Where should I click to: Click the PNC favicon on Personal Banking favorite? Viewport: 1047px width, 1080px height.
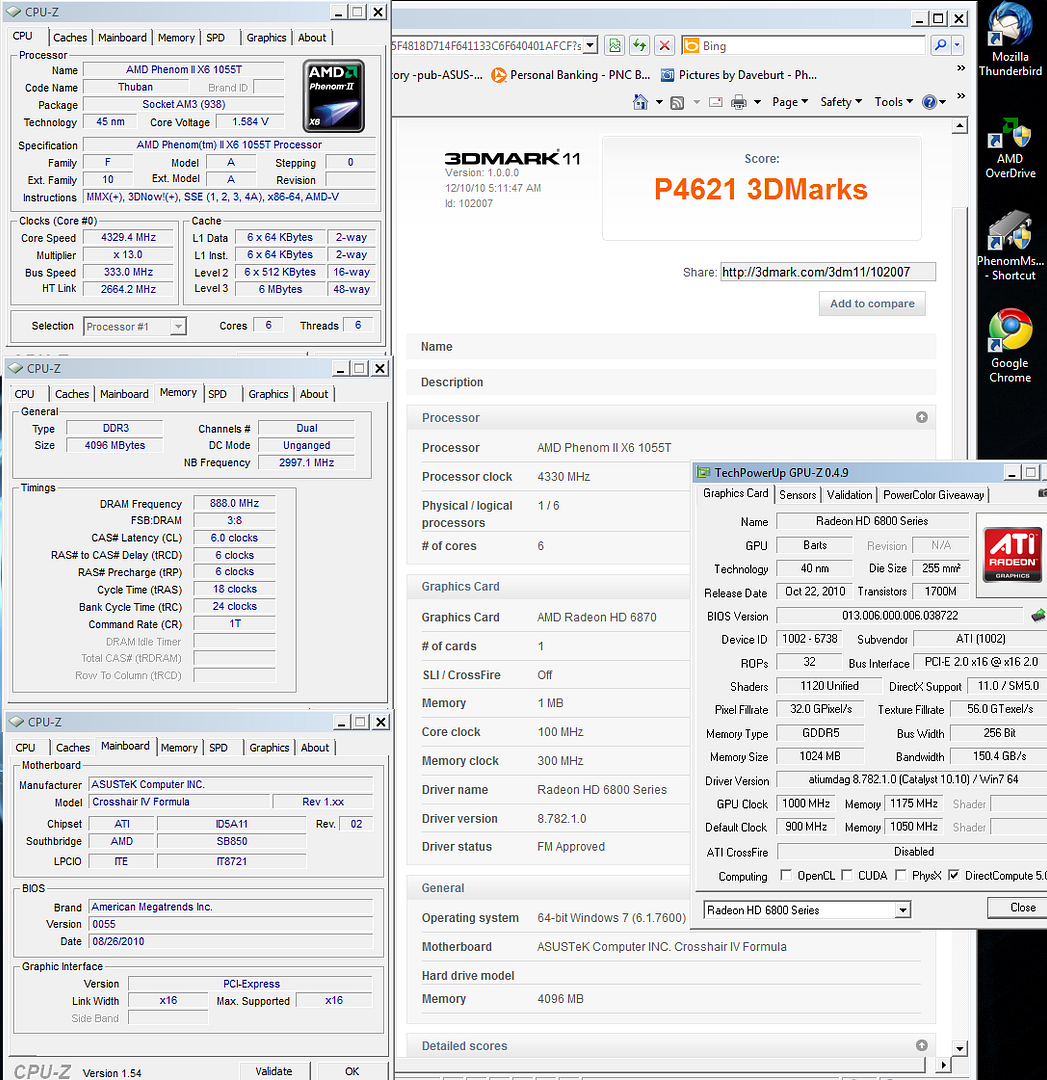coord(498,75)
